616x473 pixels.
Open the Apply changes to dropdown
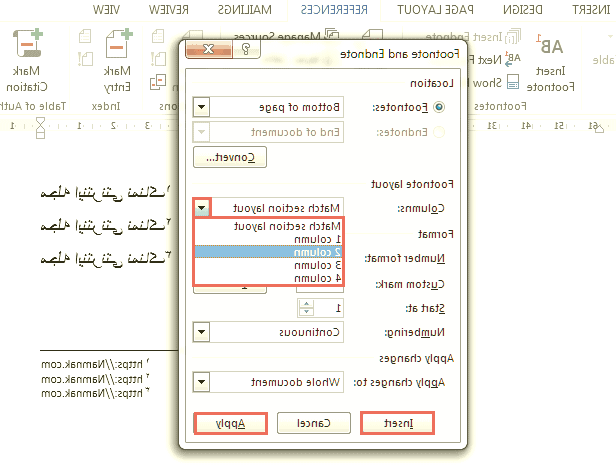pyautogui.click(x=202, y=382)
